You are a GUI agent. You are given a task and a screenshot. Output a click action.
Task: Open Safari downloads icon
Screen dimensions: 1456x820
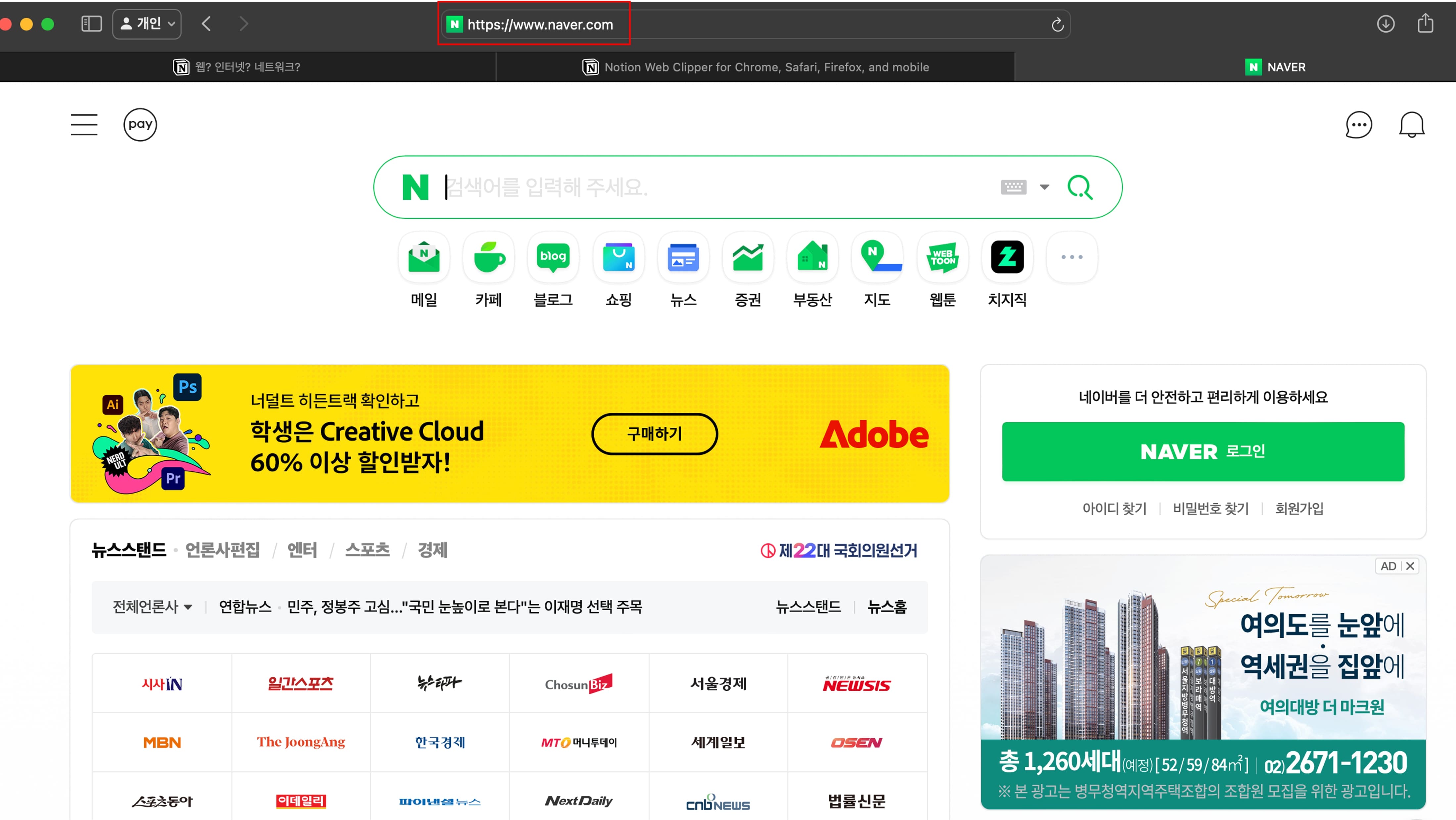click(1385, 24)
